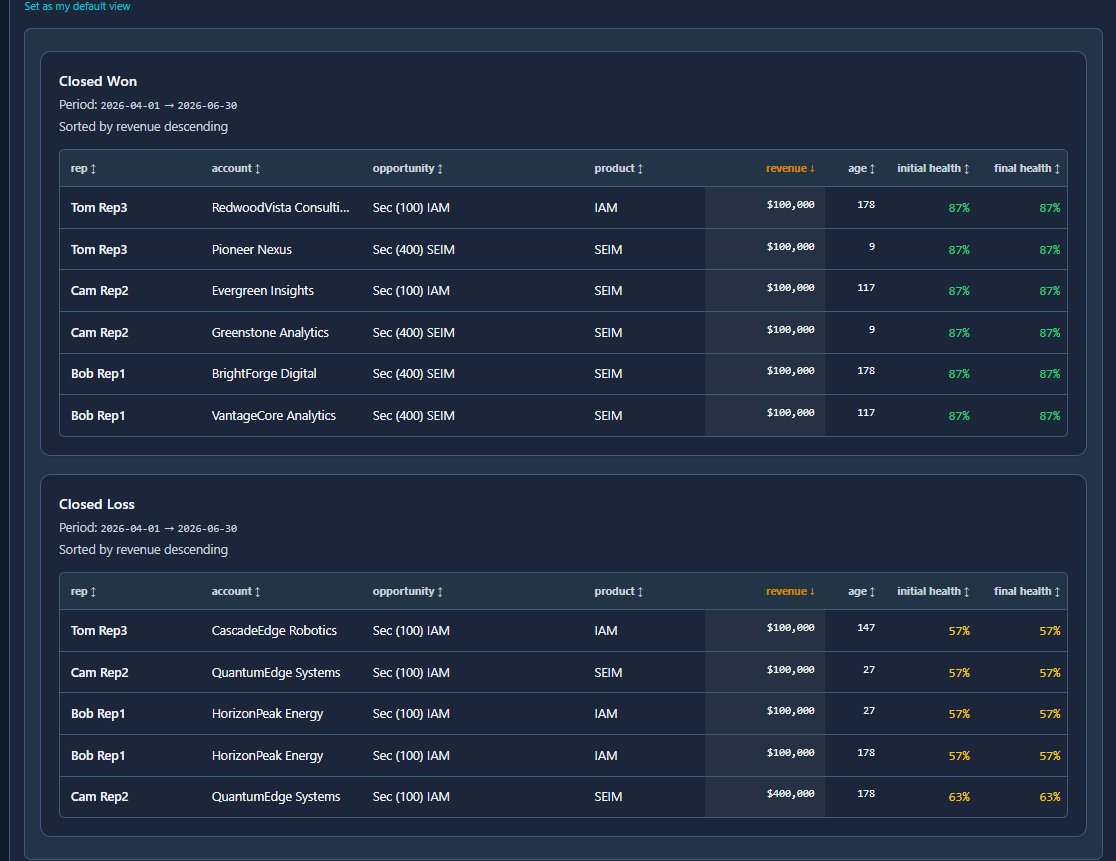Sort Closed Loss table by account column
Viewport: 1116px width, 861px height.
pyautogui.click(x=236, y=592)
